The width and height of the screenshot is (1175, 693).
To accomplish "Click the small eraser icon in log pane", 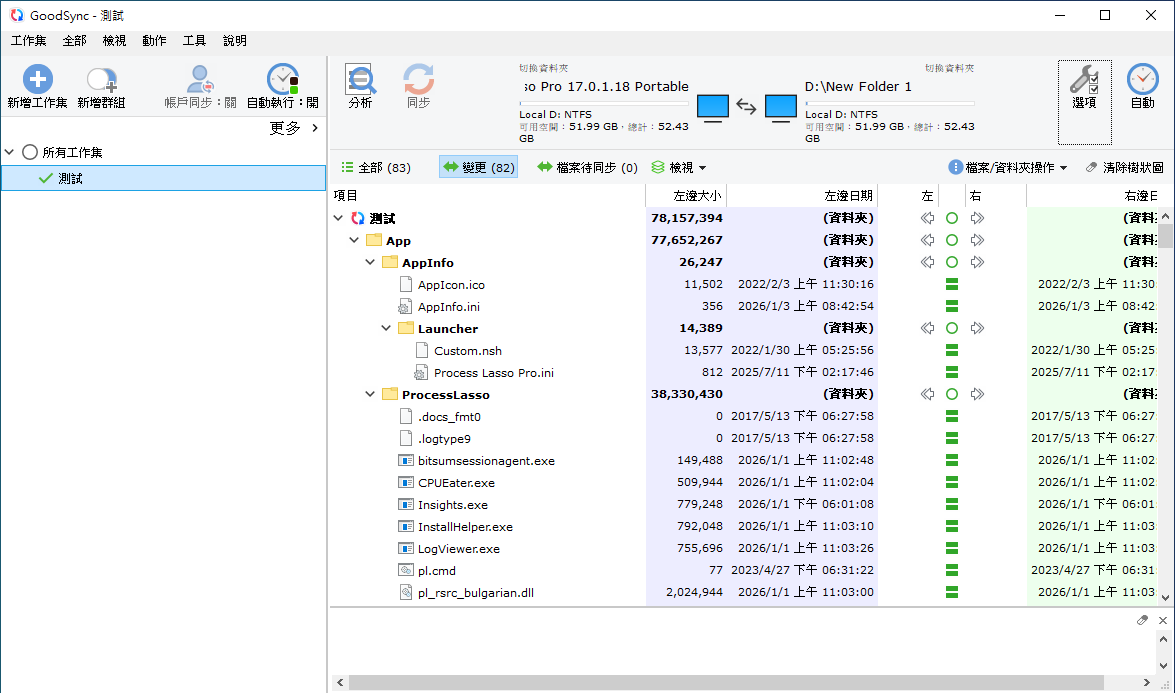I will 1142,620.
